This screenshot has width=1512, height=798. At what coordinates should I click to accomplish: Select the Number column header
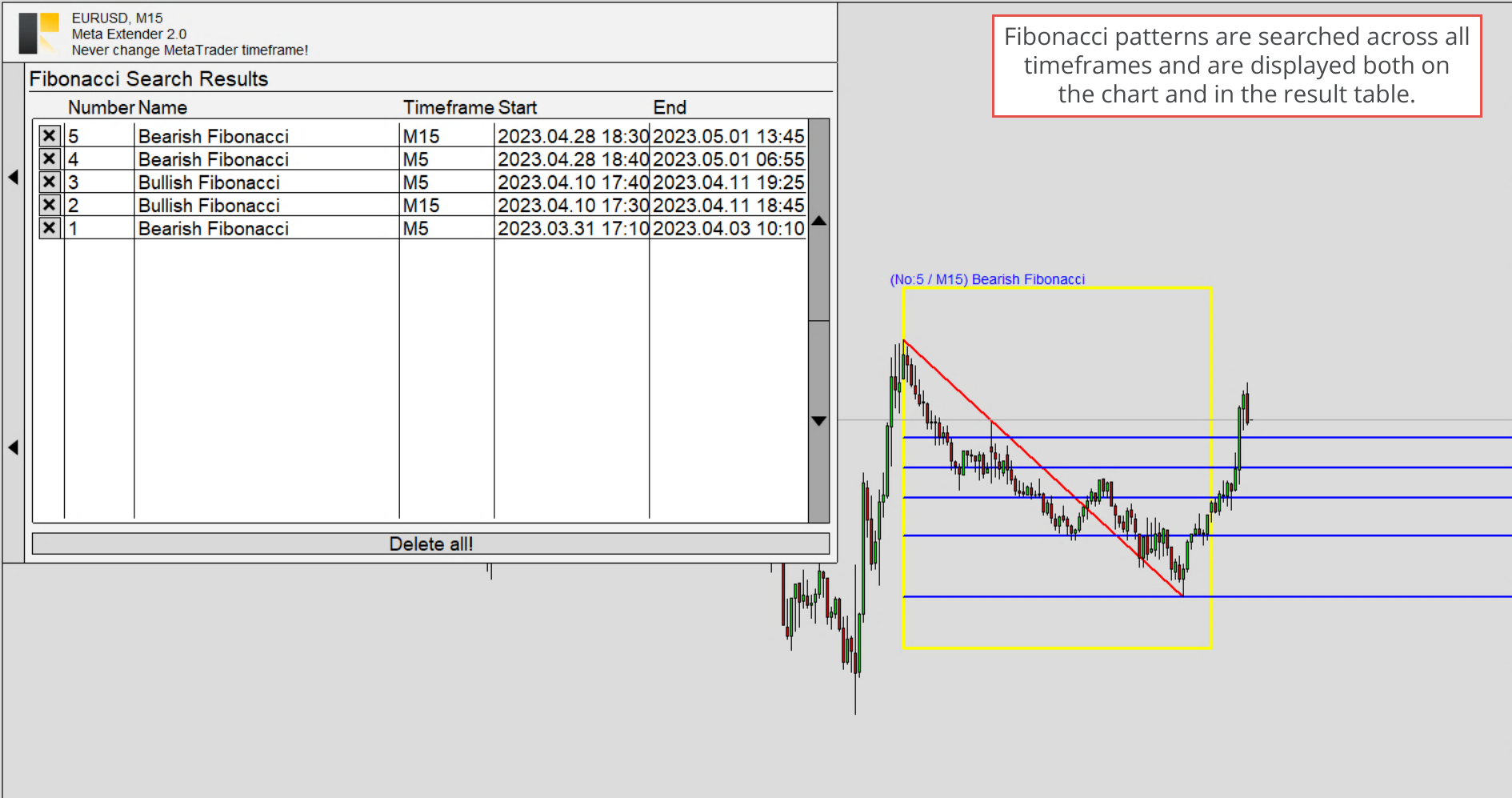[101, 107]
